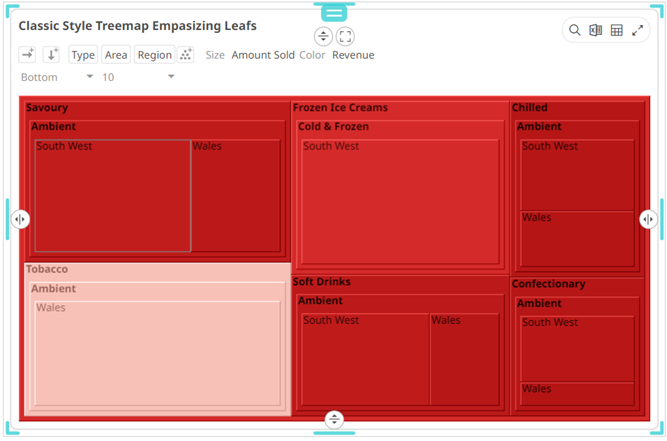Click the Size label in the toolbar
The image size is (667, 441).
point(215,55)
